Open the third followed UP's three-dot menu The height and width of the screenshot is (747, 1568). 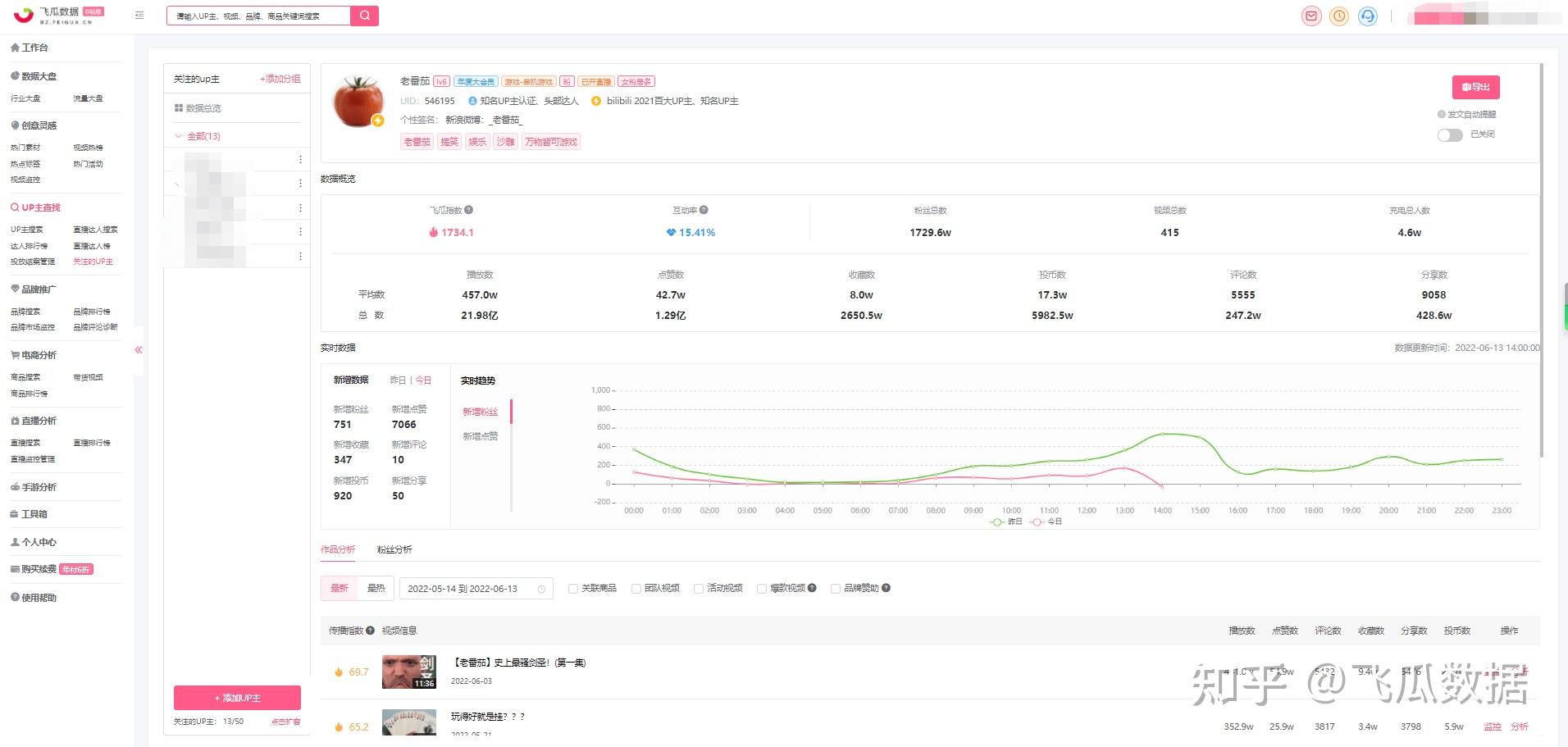point(300,207)
